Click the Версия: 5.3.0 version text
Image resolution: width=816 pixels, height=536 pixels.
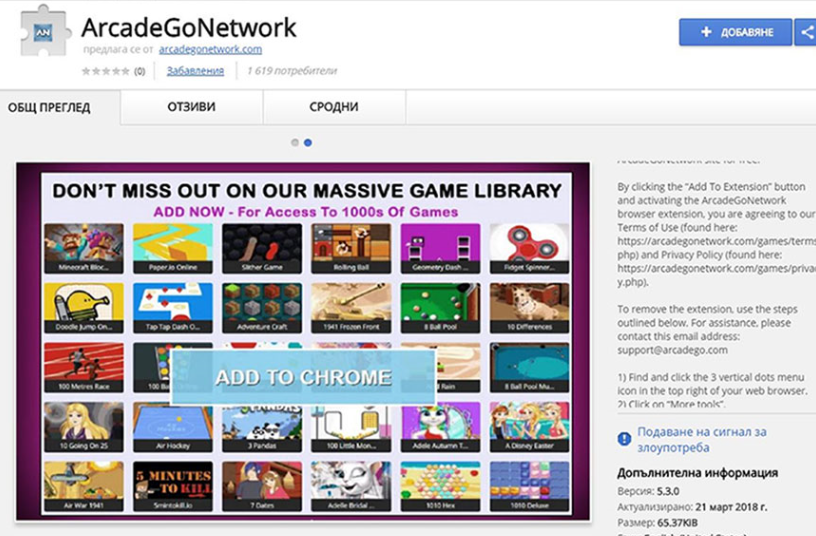648,491
